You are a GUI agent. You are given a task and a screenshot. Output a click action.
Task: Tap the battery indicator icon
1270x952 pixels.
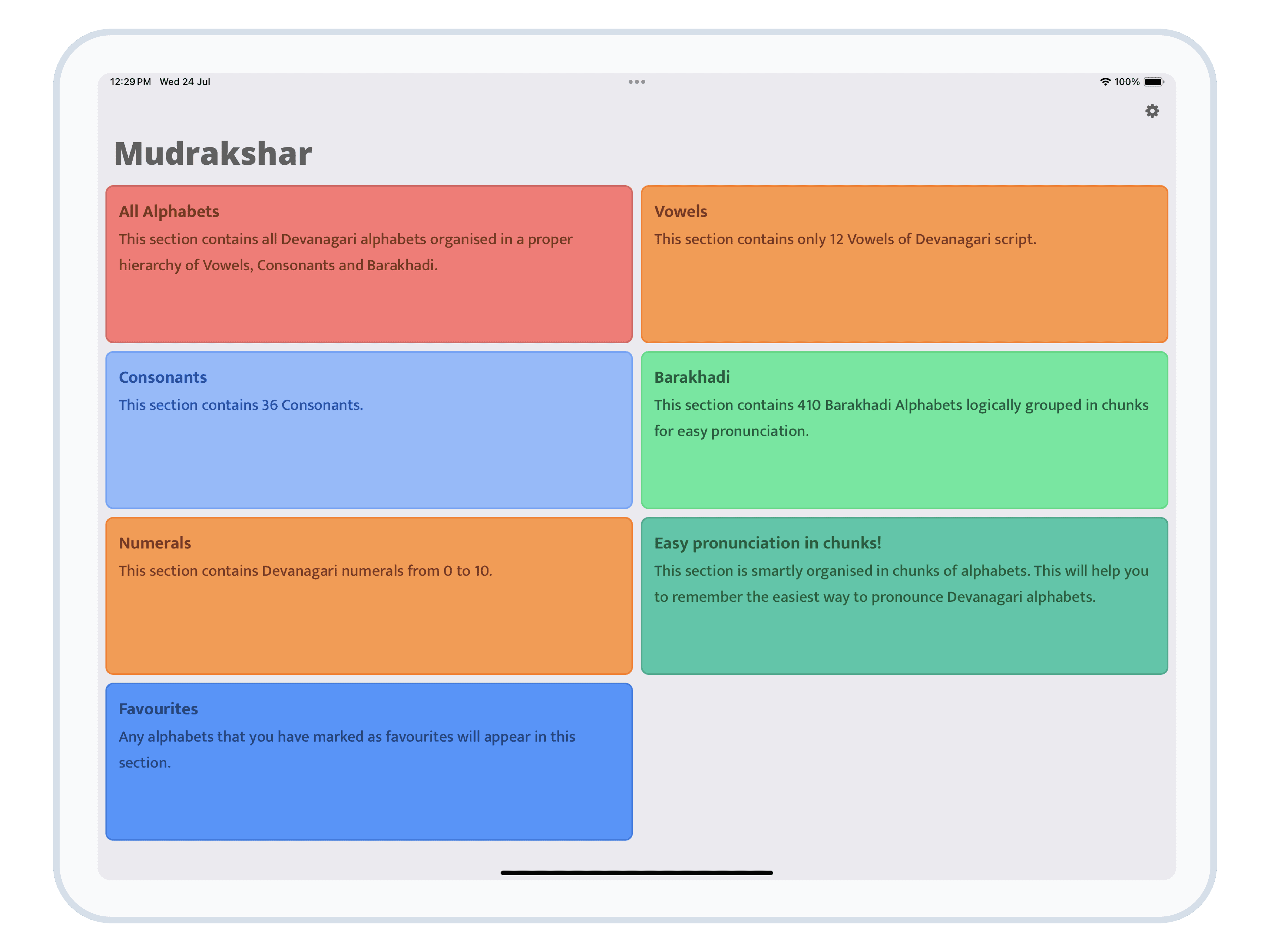(1153, 81)
